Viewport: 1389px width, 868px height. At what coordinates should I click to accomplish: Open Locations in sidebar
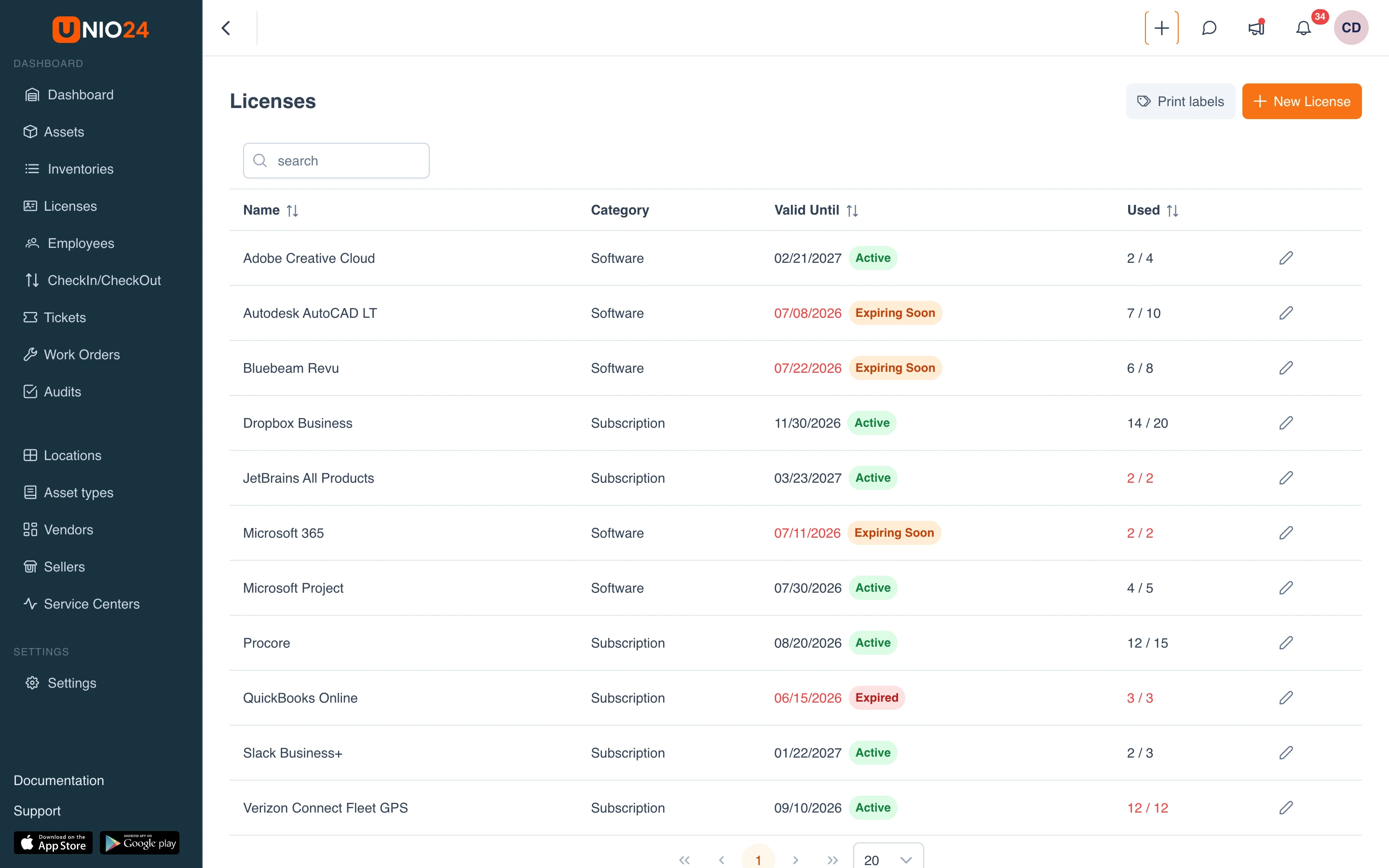[x=63, y=455]
